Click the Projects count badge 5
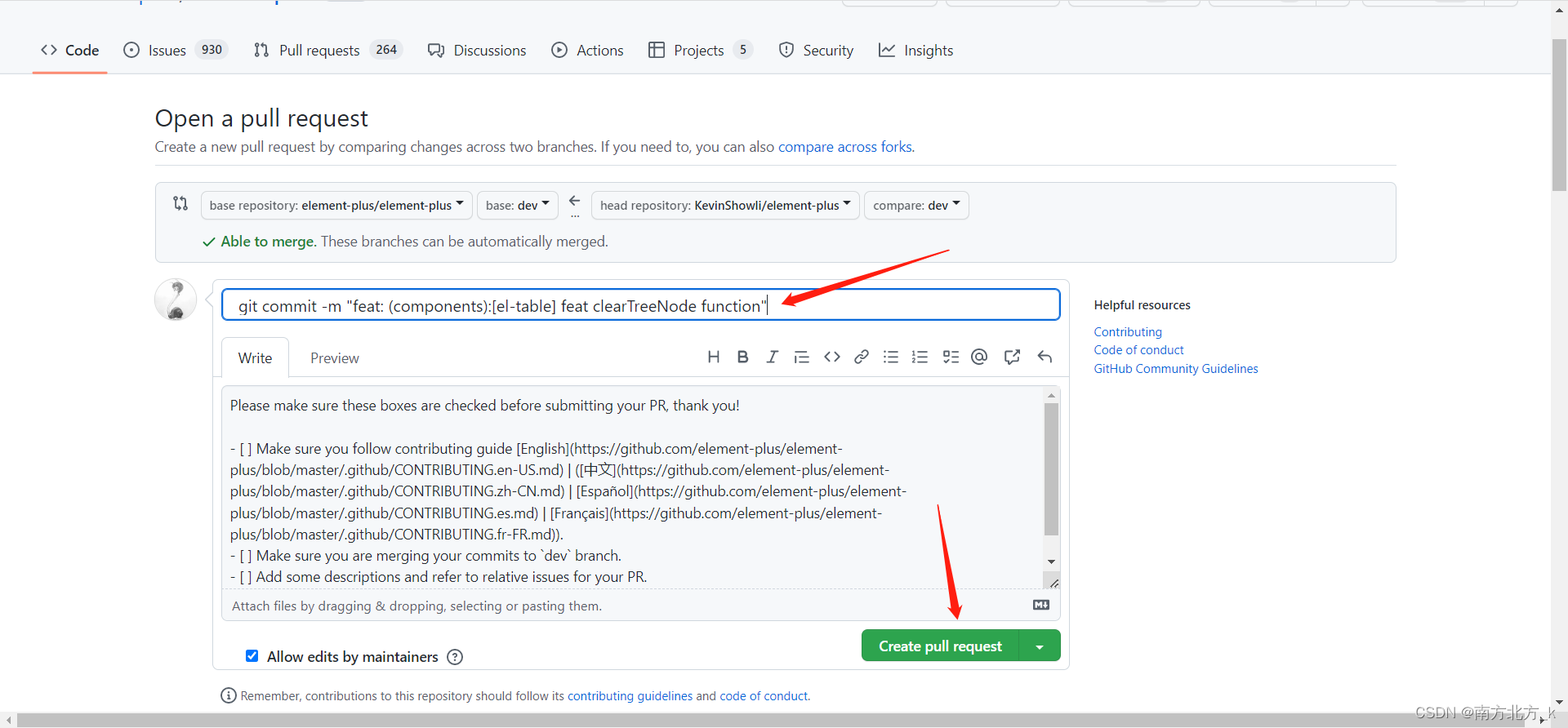This screenshot has width=1568, height=728. click(742, 50)
